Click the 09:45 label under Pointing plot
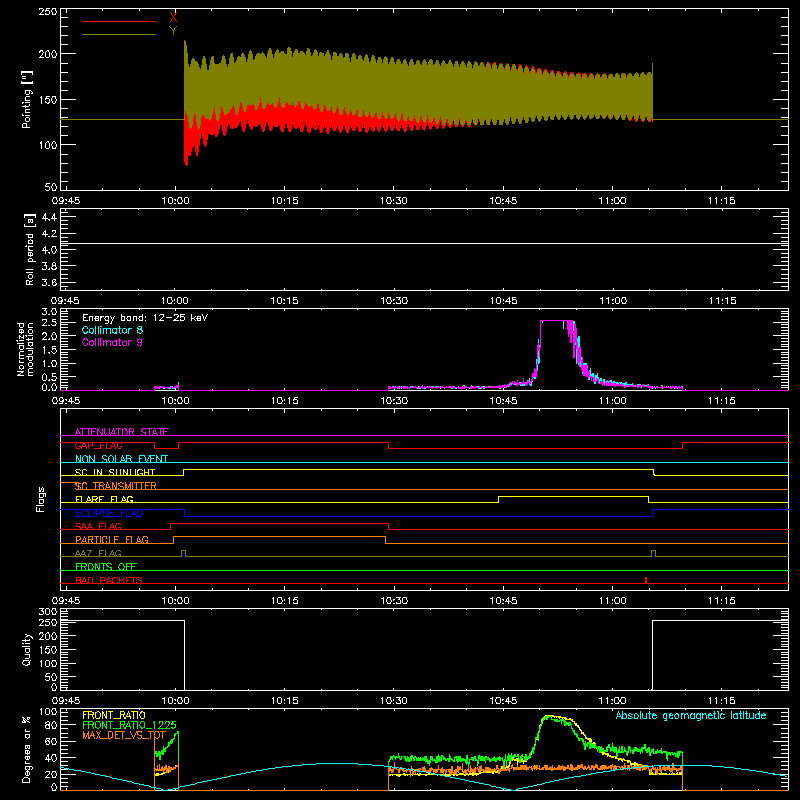This screenshot has width=800, height=800. click(x=66, y=201)
